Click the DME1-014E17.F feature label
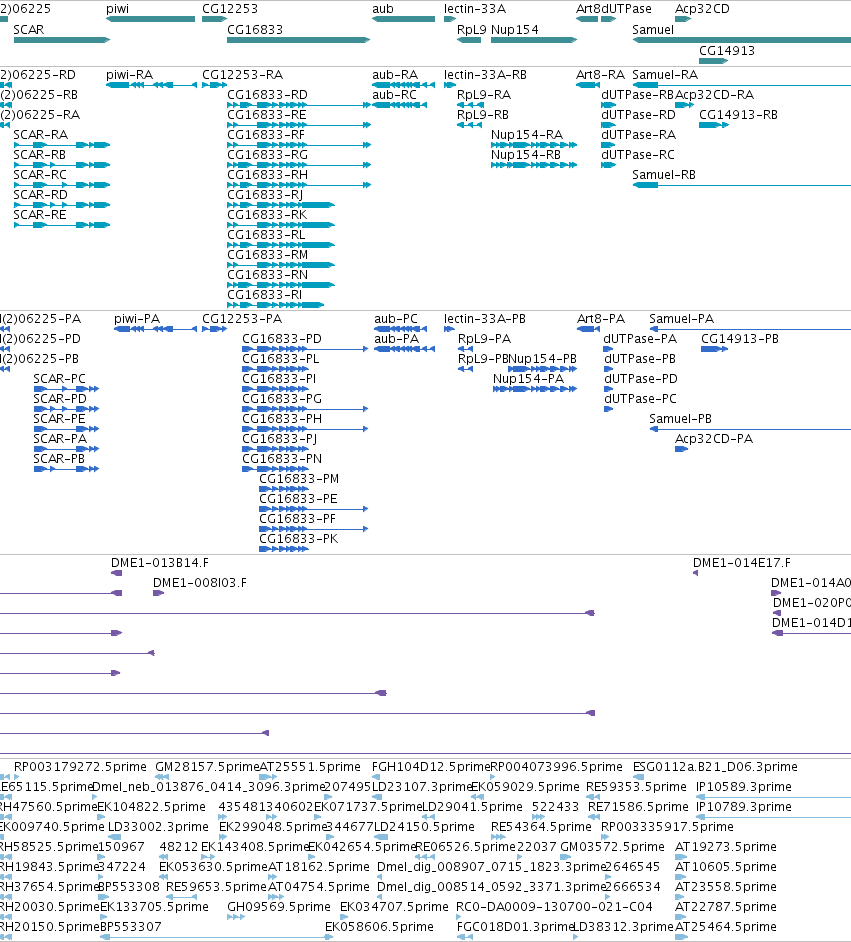851x942 pixels. tap(742, 563)
